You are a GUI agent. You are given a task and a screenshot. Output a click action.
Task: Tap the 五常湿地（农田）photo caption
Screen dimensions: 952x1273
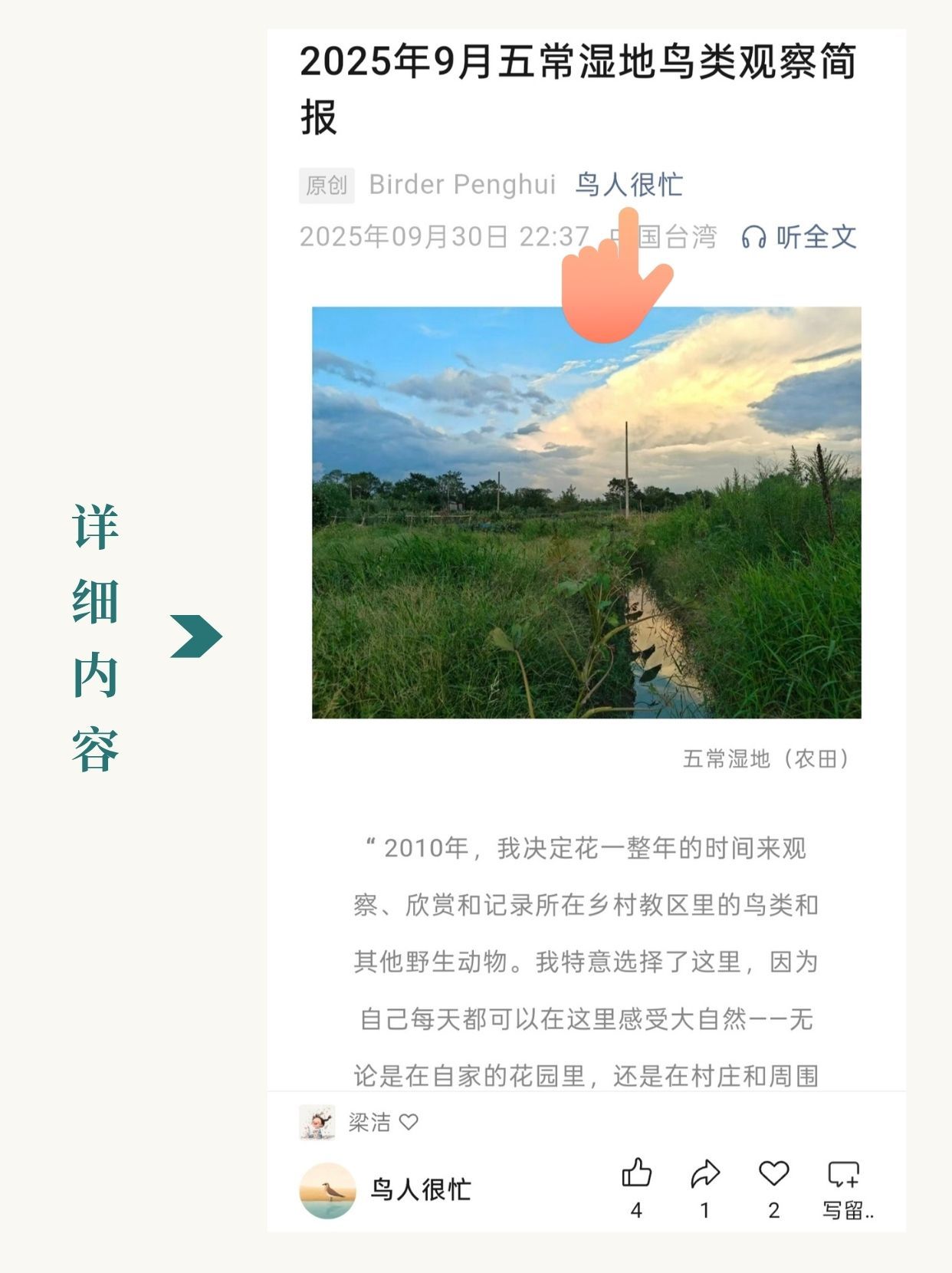click(x=767, y=759)
